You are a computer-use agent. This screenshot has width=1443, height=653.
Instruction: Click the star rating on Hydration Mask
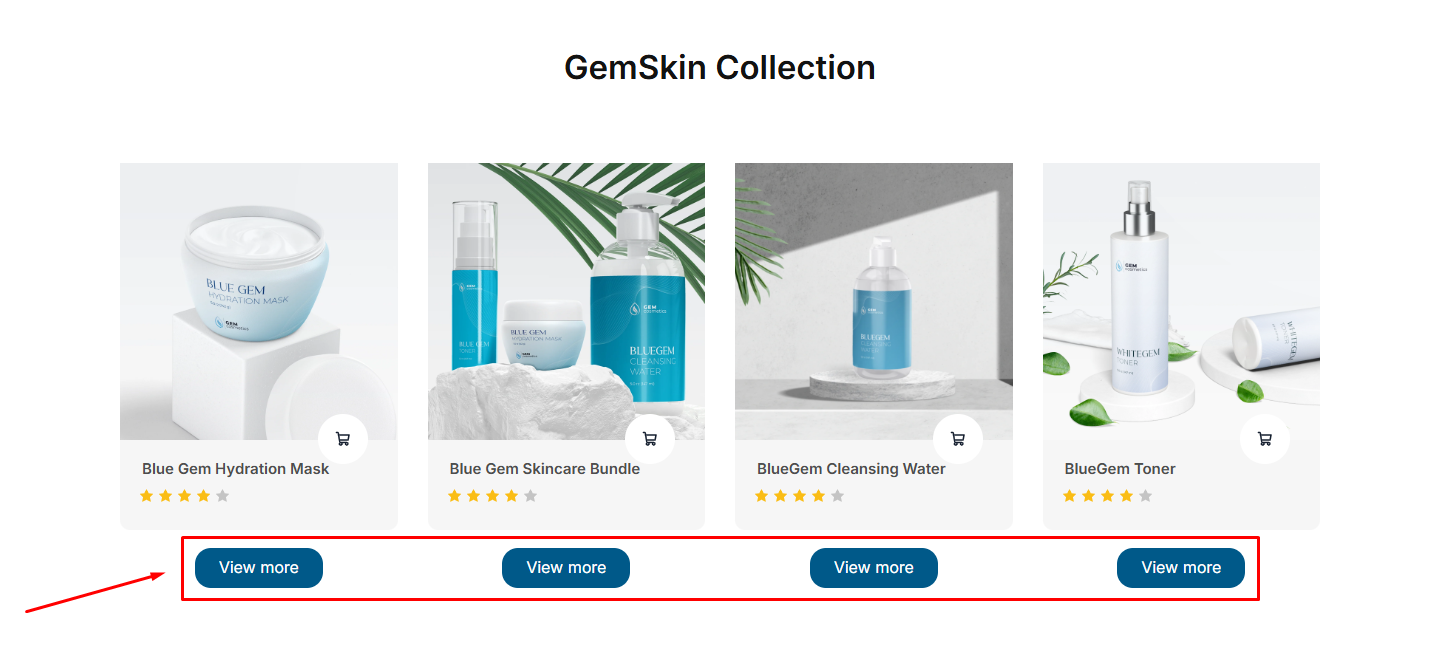[185, 496]
